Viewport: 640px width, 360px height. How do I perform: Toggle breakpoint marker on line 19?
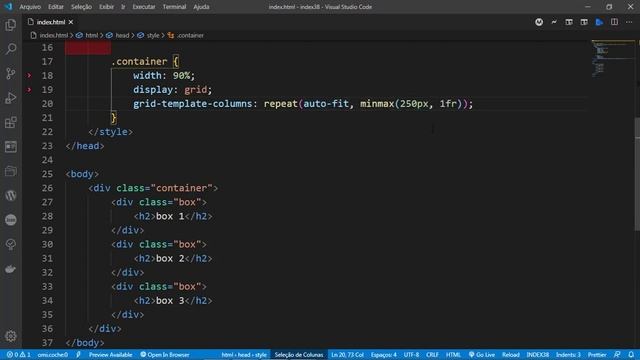coord(29,90)
